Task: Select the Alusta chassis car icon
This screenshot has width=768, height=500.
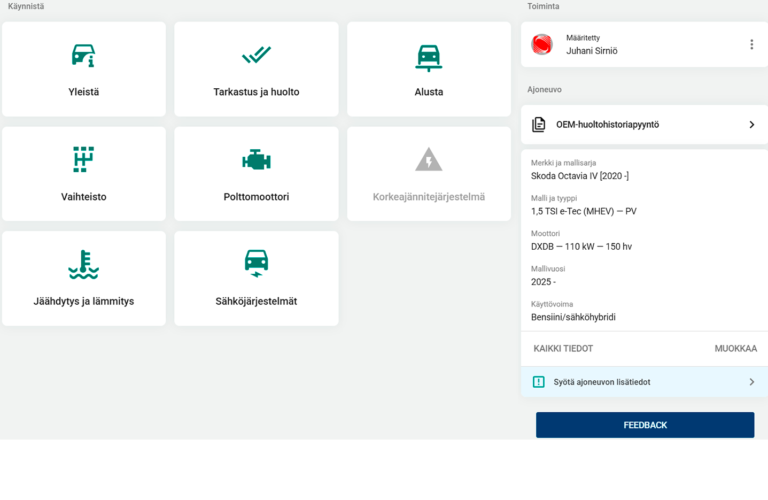Action: [x=429, y=58]
